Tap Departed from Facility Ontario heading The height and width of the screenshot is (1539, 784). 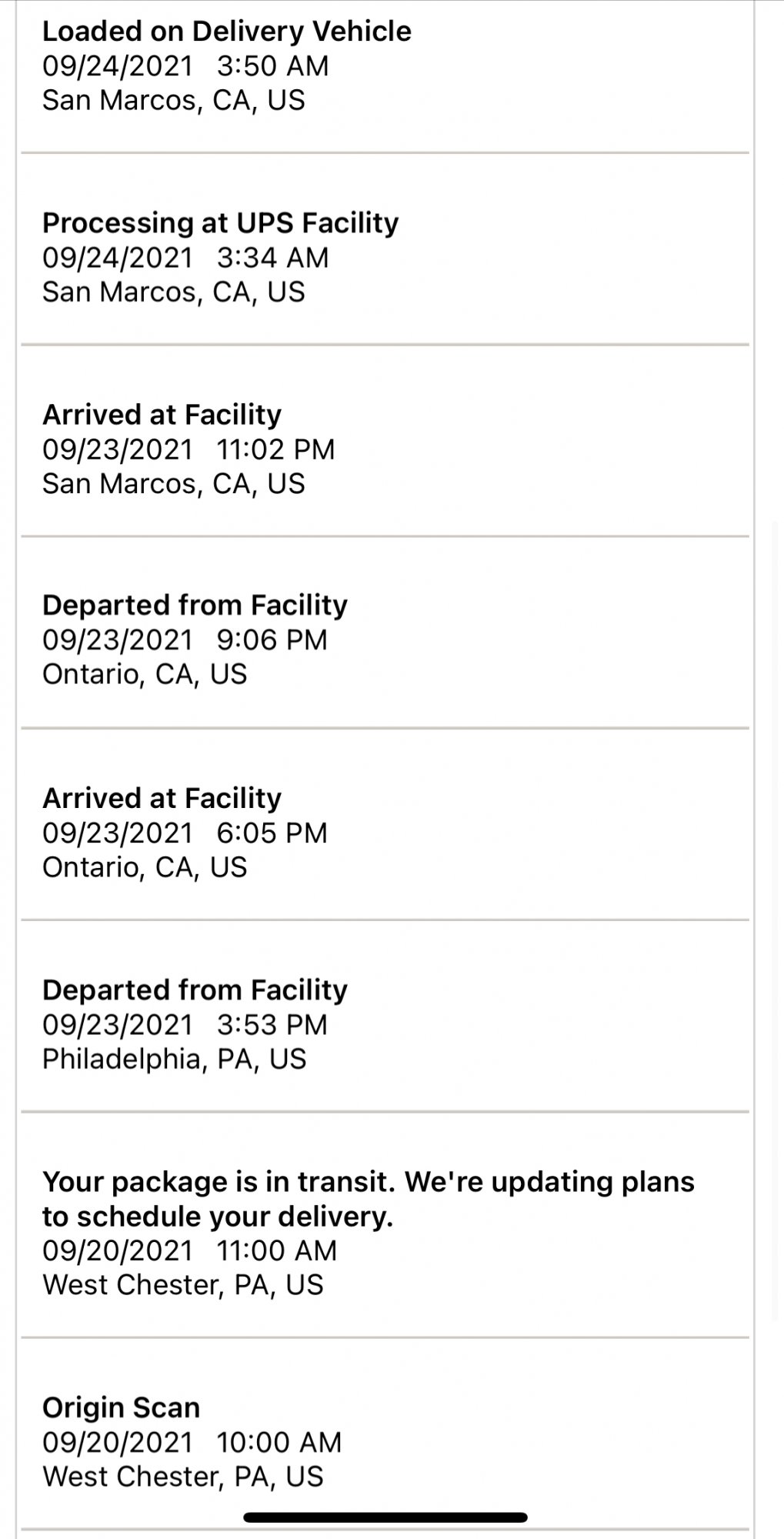pyautogui.click(x=195, y=606)
